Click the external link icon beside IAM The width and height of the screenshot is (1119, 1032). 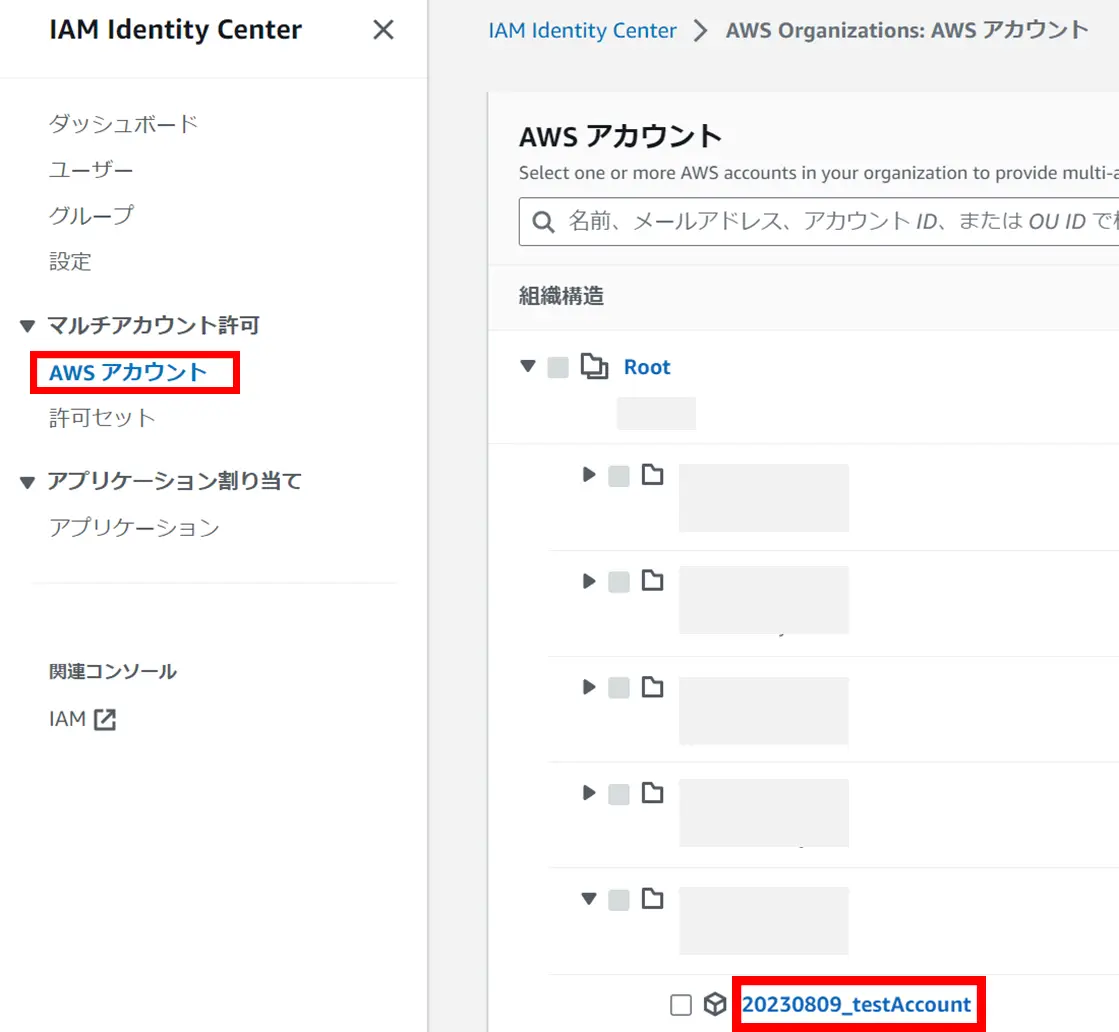[x=105, y=719]
